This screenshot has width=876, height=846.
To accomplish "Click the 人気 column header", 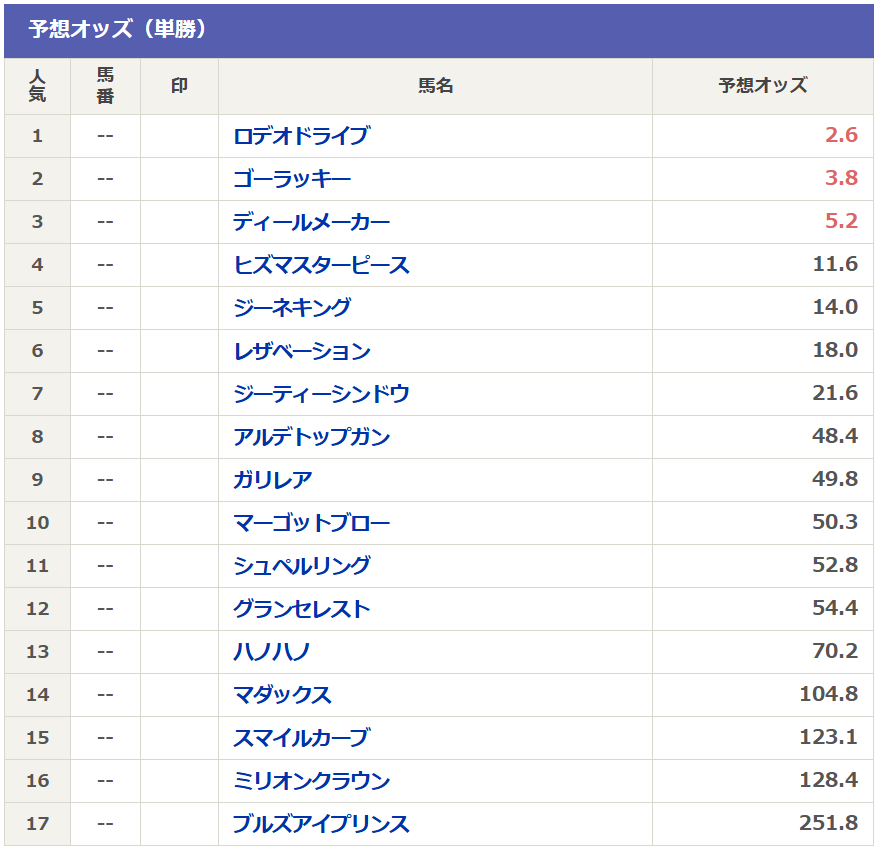I will 37,86.
